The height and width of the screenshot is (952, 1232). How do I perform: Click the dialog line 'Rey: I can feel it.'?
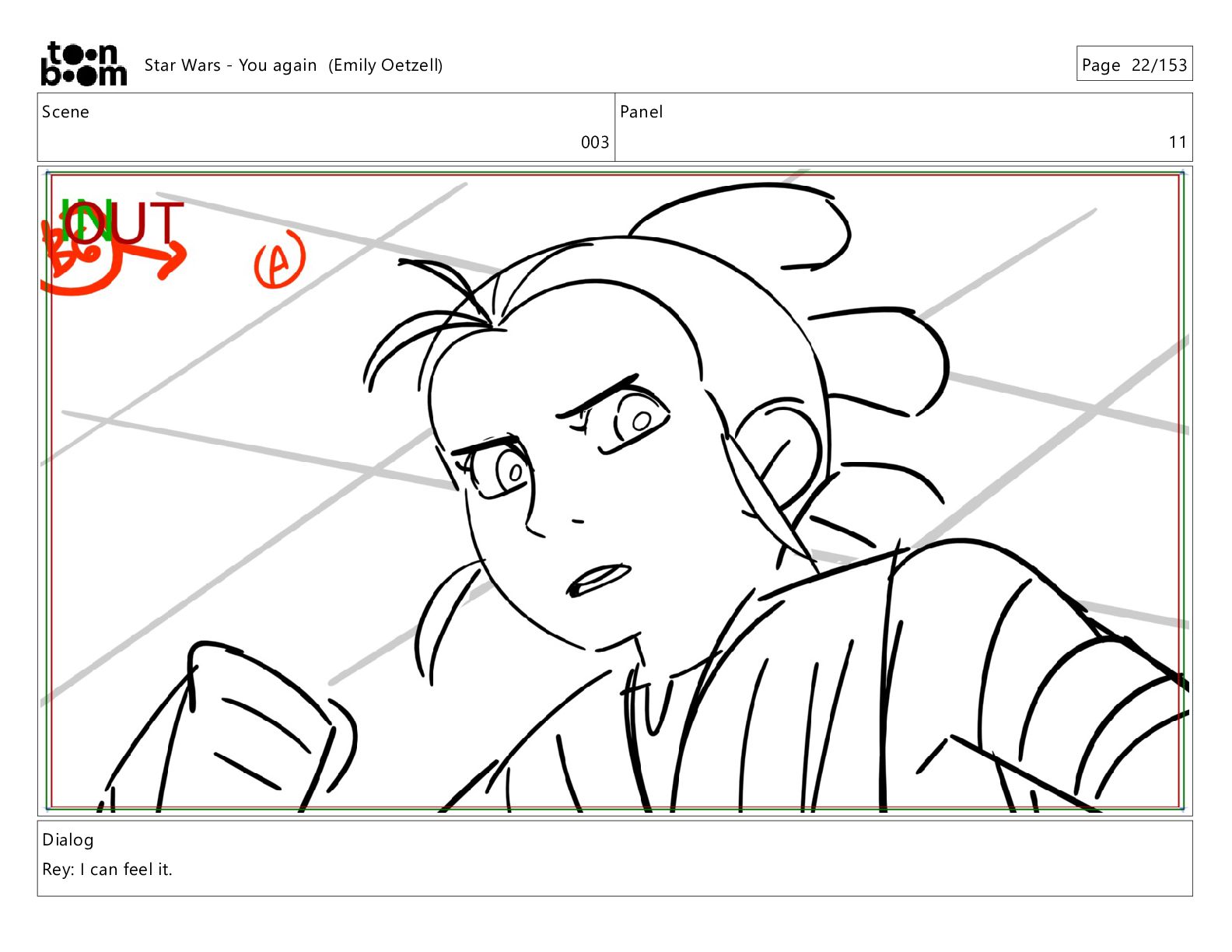point(107,870)
